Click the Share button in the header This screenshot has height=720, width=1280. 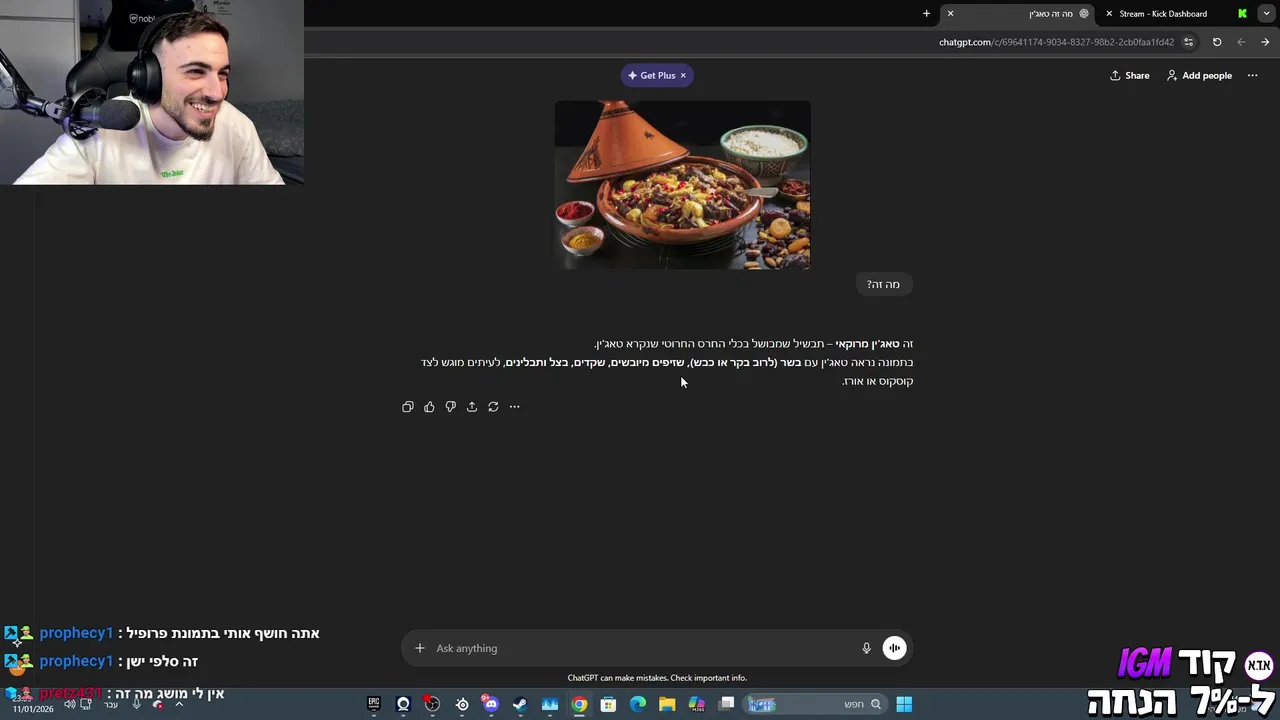[x=1130, y=75]
